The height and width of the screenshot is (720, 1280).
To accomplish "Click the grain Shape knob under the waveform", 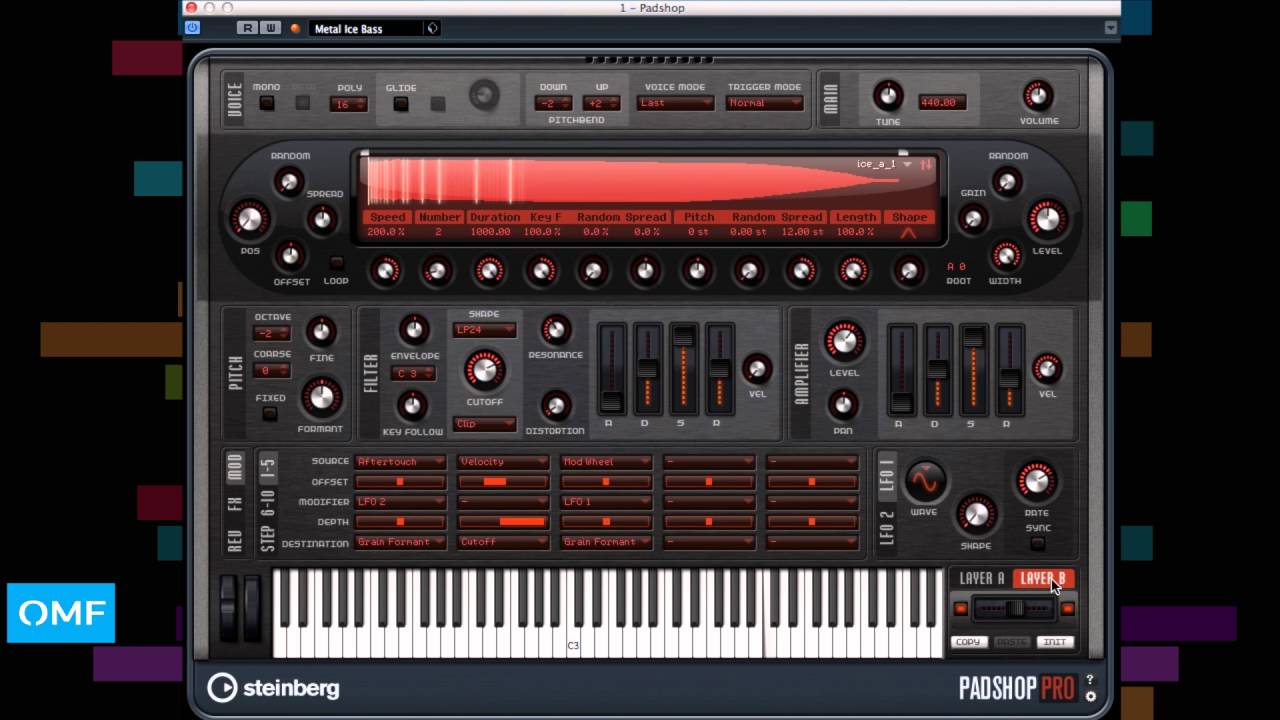I will 908,270.
